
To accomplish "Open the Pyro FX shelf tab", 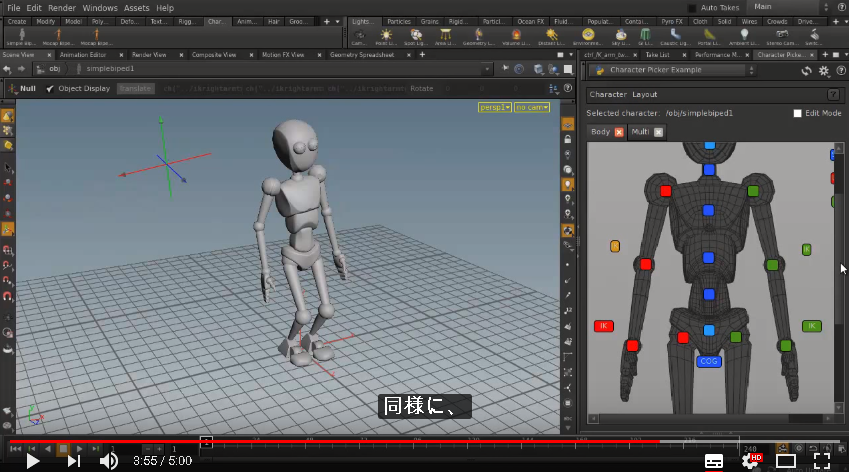I will 671,22.
